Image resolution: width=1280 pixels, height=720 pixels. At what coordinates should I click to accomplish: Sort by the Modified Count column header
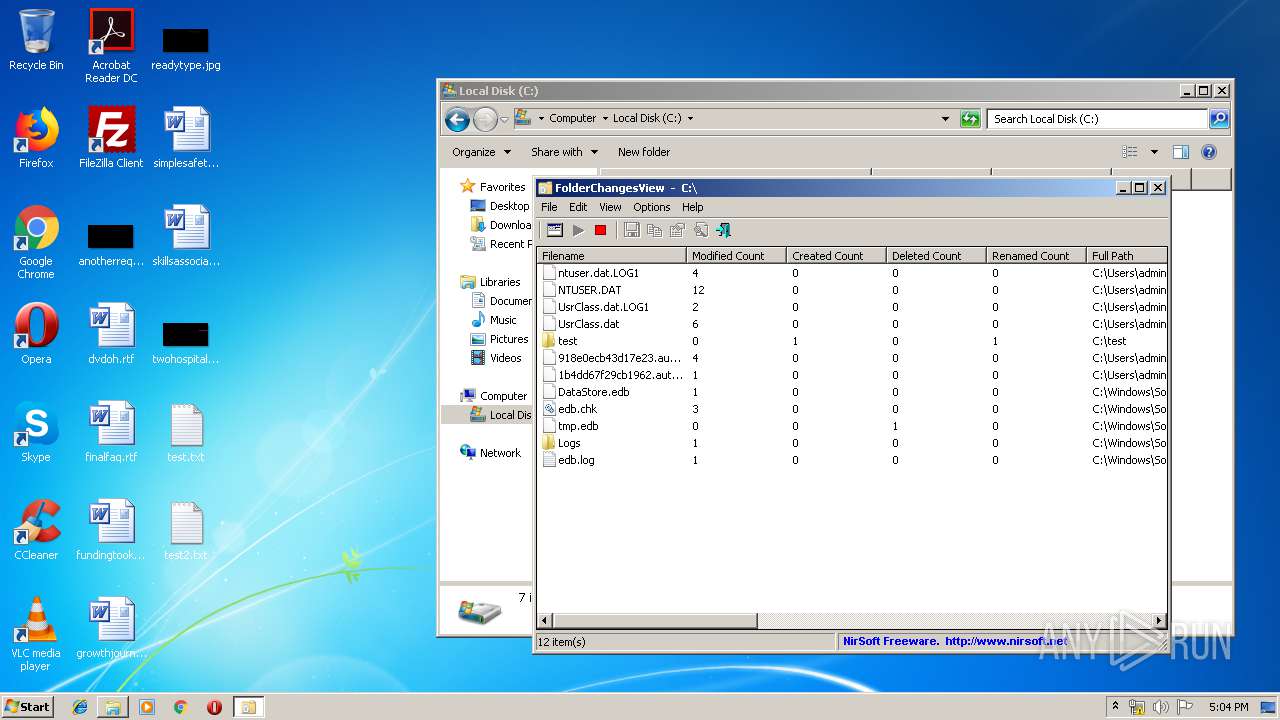click(736, 256)
